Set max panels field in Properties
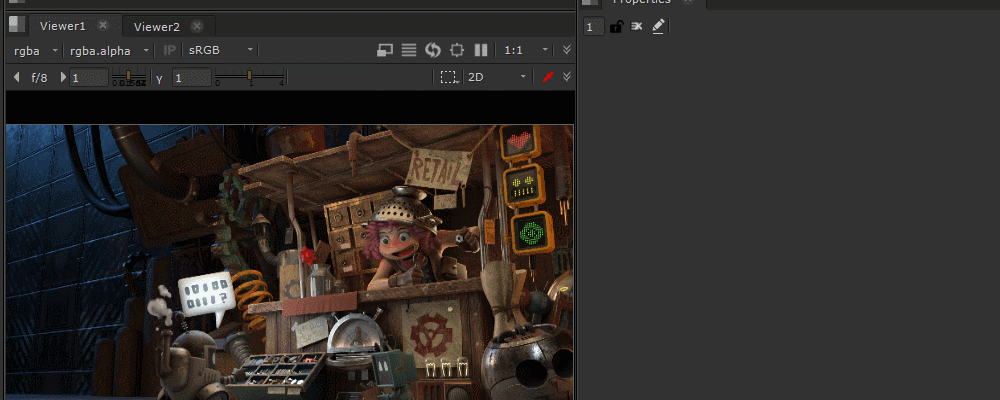Image resolution: width=1000 pixels, height=400 pixels. (x=594, y=27)
